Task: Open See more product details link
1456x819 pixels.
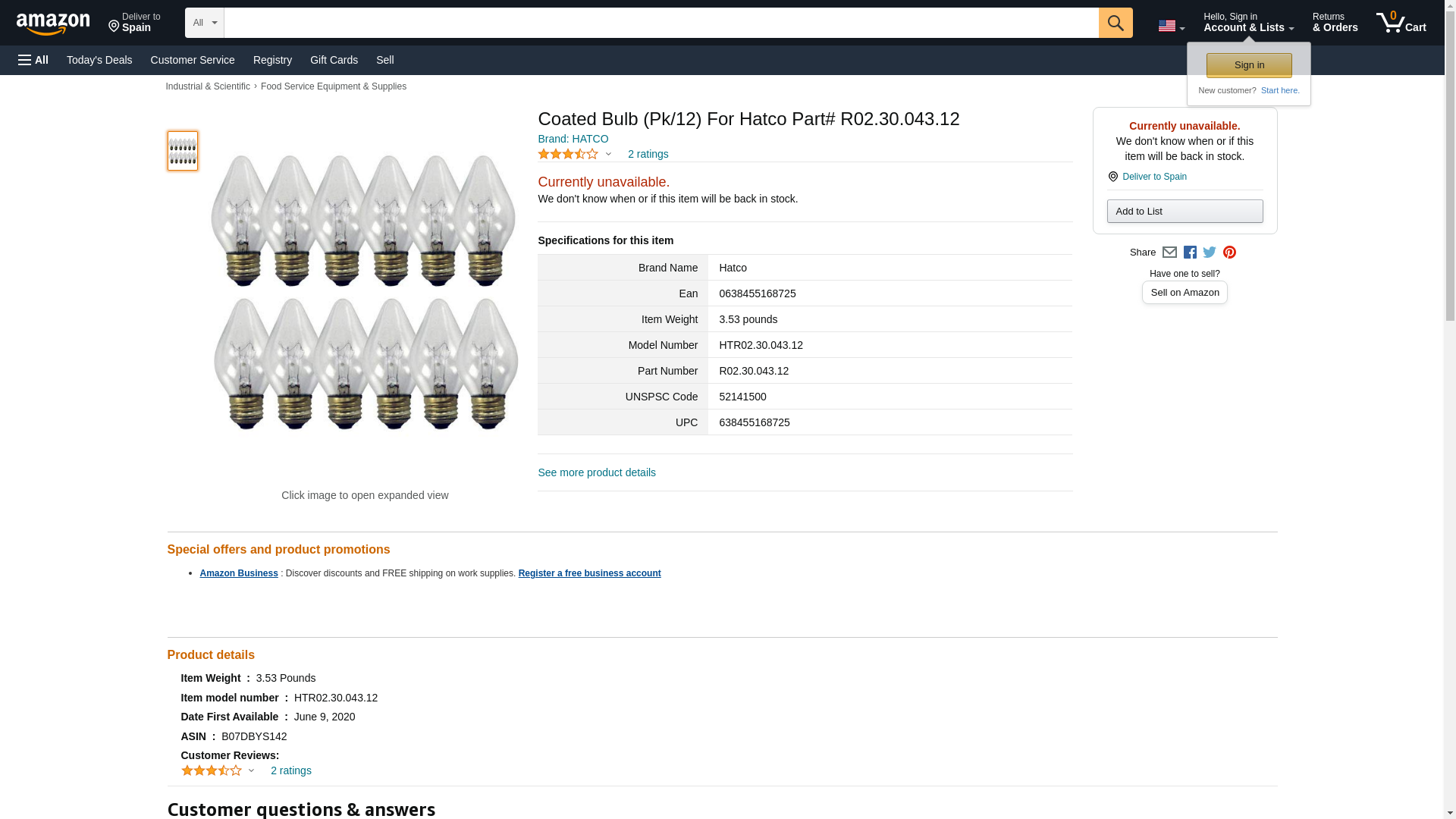Action: point(597,472)
